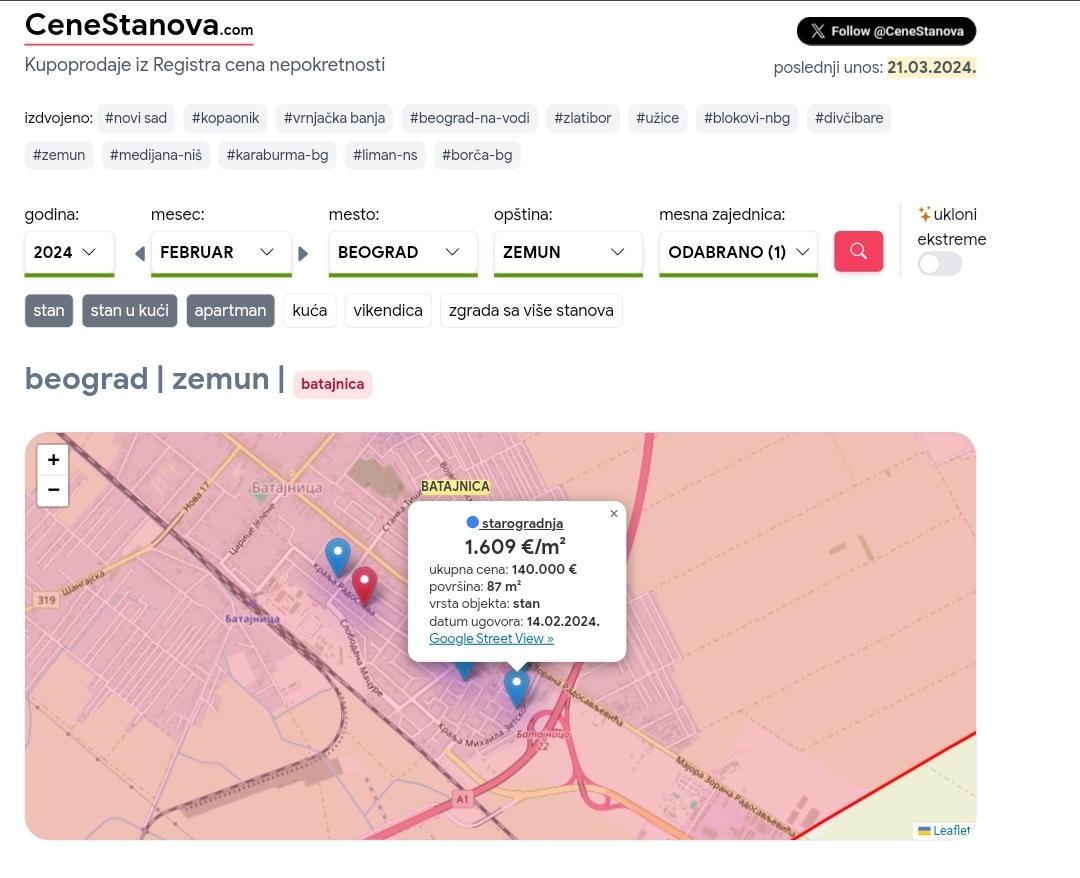Deselect the stan property type filter
Viewport: 1080px width, 878px height.
49,311
